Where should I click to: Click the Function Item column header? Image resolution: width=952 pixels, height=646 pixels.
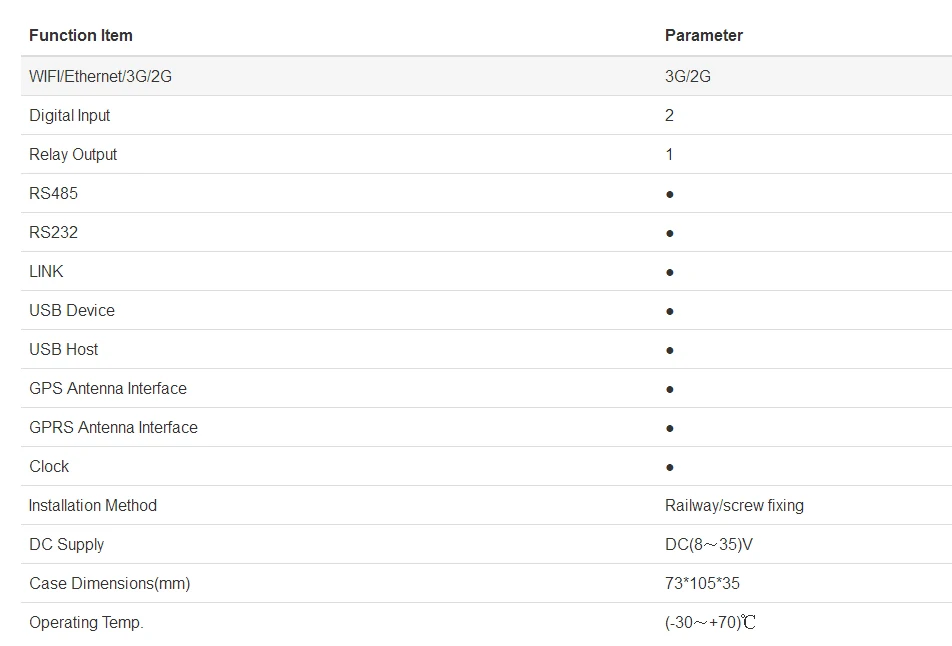tap(81, 36)
